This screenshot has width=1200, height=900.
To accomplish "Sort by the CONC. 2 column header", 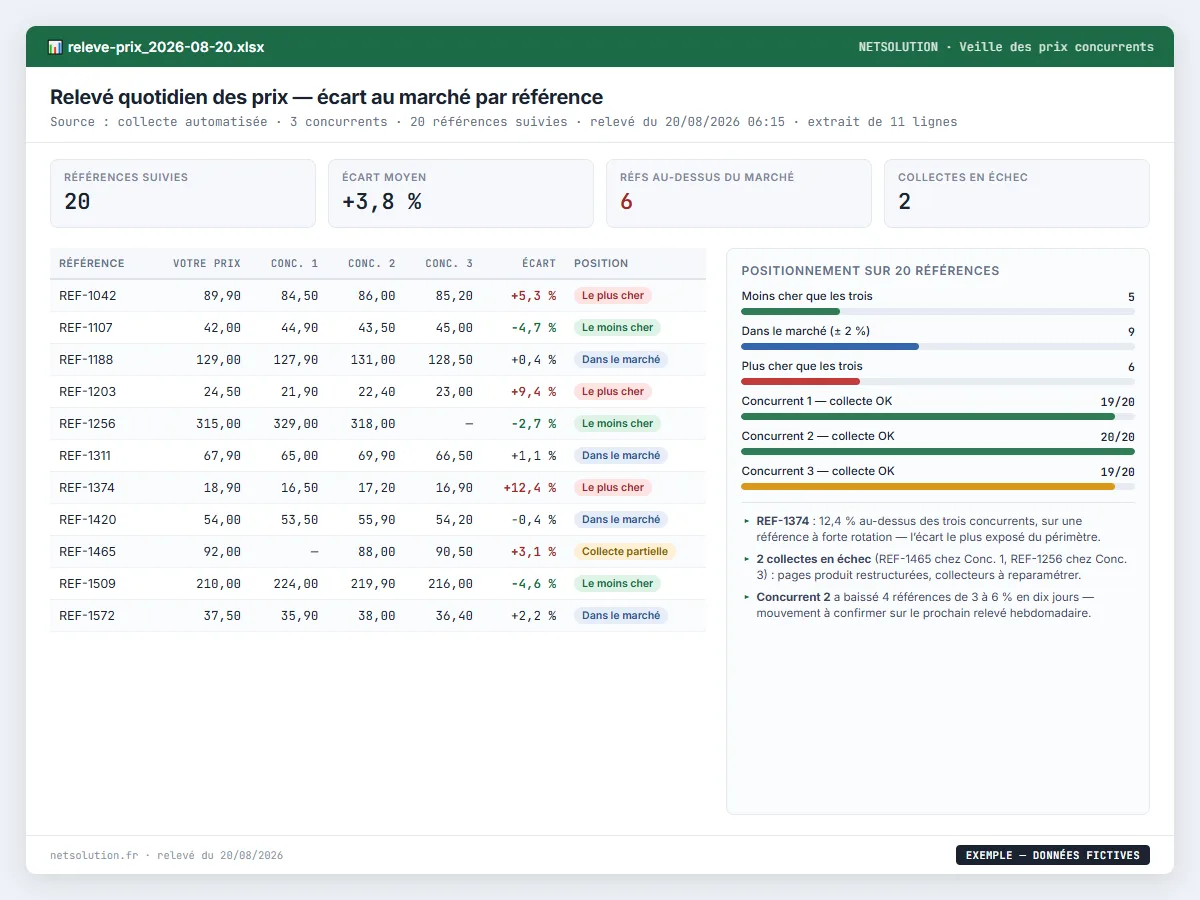I will coord(372,264).
